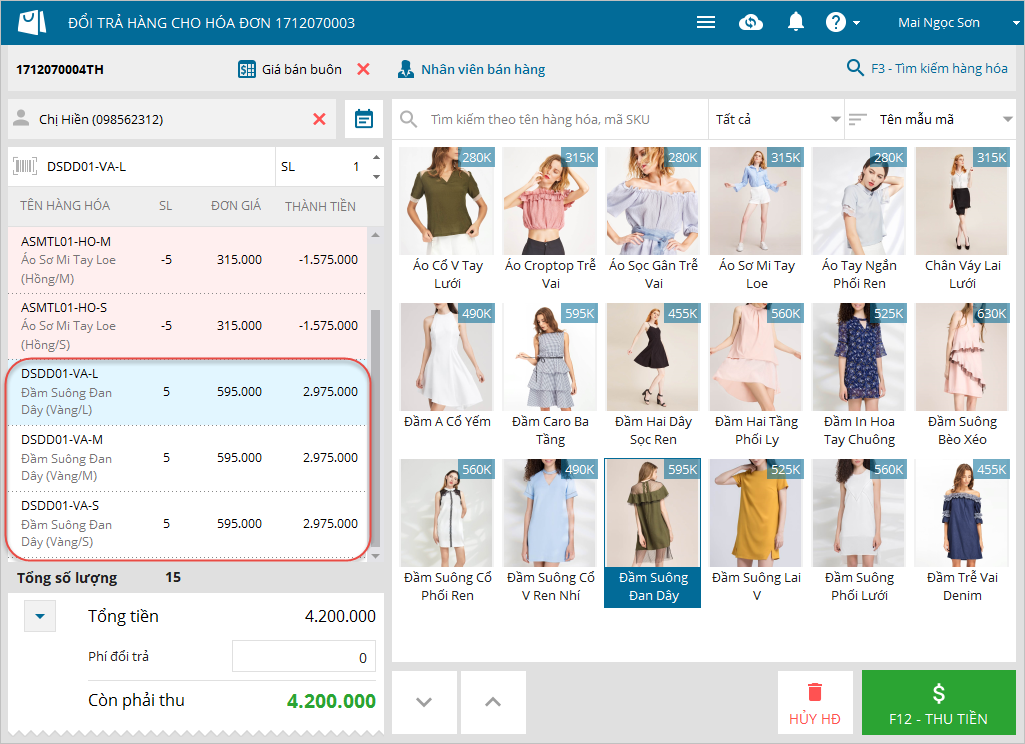1025x744 pixels.
Task: Select product Áo Sọc Gân Trễ Vai
Action: point(653,220)
